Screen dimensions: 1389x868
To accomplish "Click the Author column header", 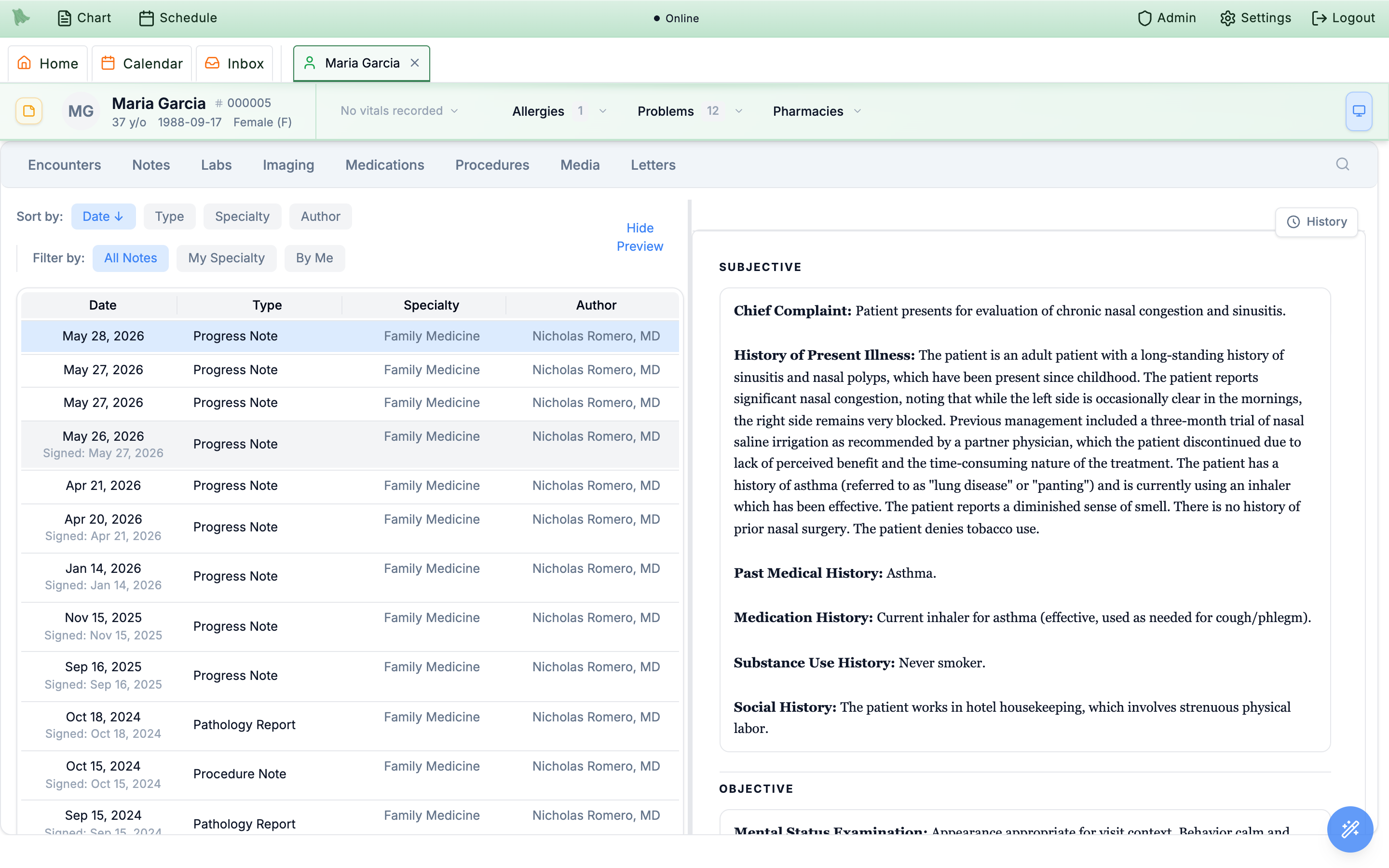I will pos(596,305).
